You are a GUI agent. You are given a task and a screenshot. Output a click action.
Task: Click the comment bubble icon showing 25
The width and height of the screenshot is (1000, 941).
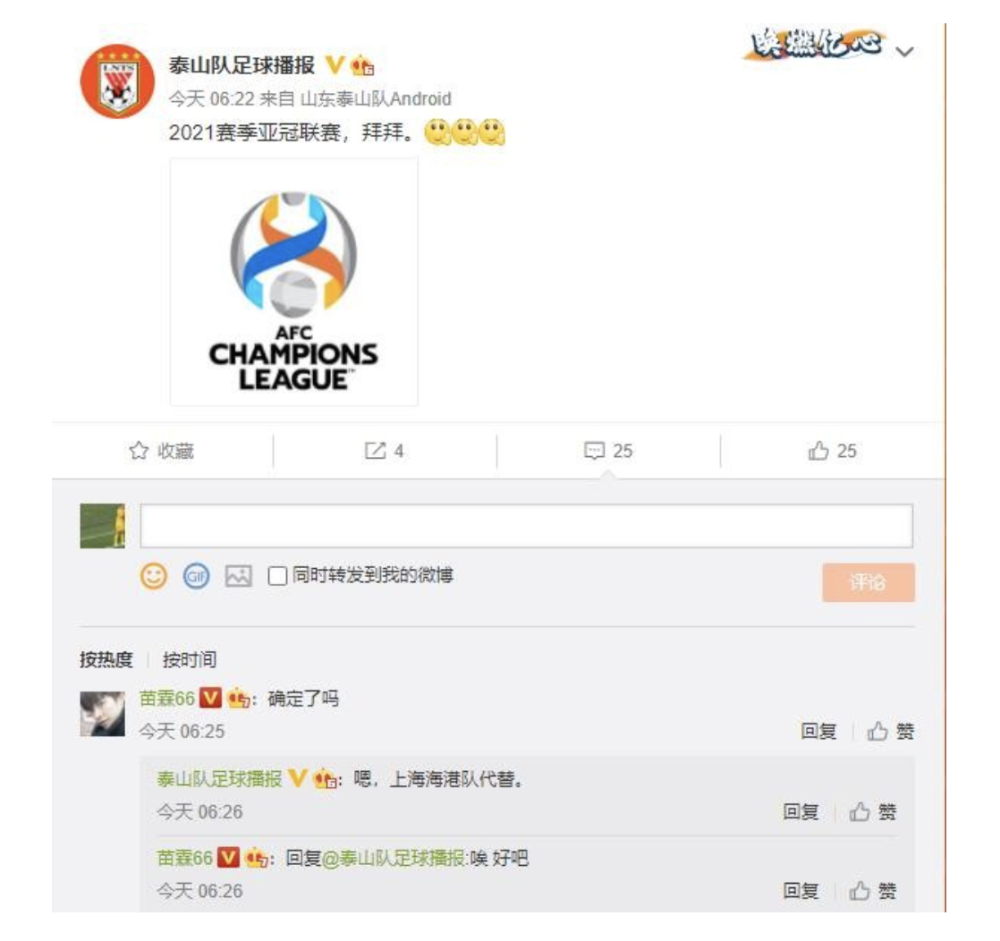pos(594,450)
